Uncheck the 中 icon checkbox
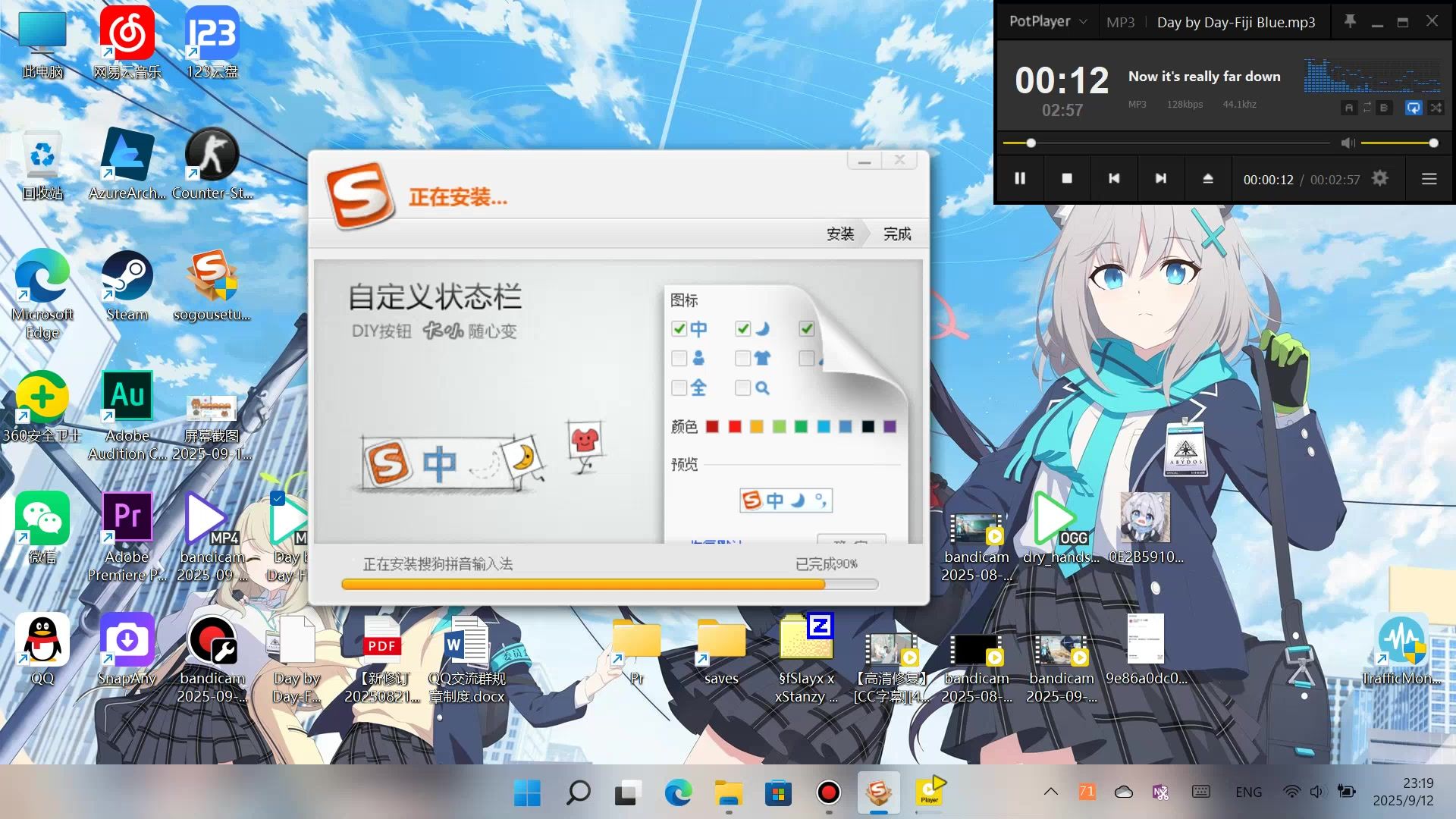 (x=679, y=328)
